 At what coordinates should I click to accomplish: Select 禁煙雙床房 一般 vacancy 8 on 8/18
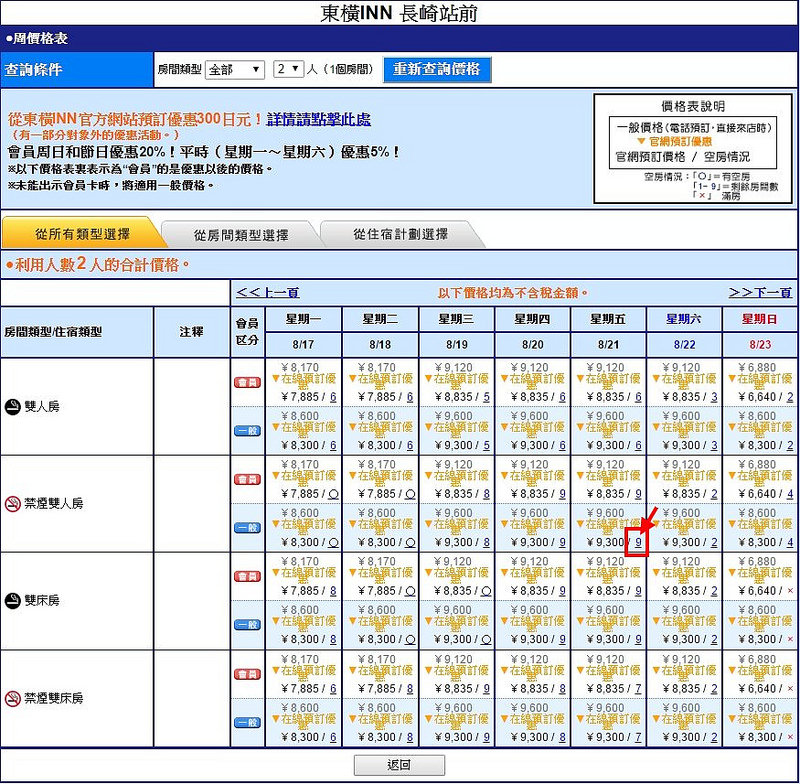click(x=410, y=737)
